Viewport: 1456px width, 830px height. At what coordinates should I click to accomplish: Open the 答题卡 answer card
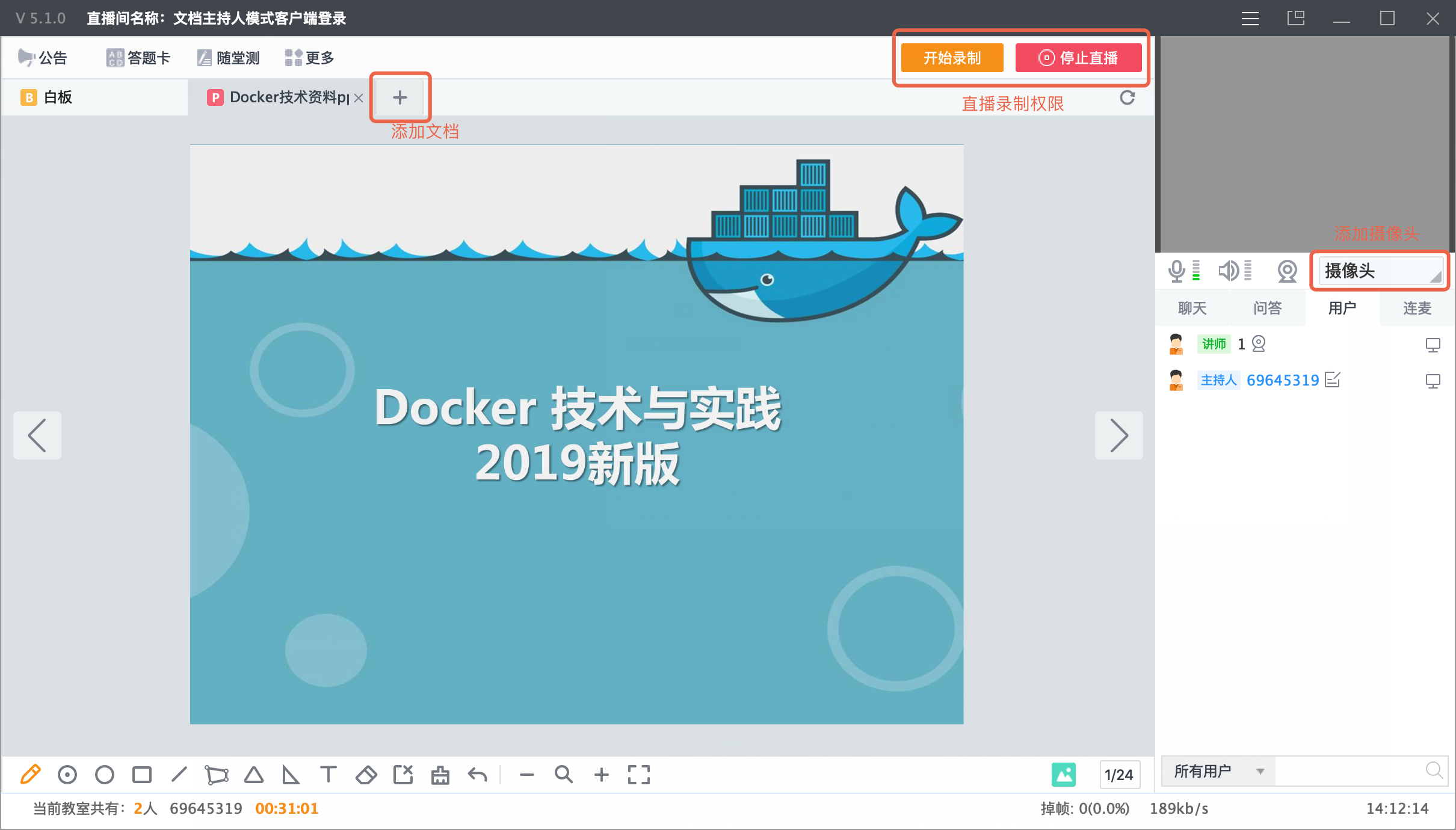(138, 58)
